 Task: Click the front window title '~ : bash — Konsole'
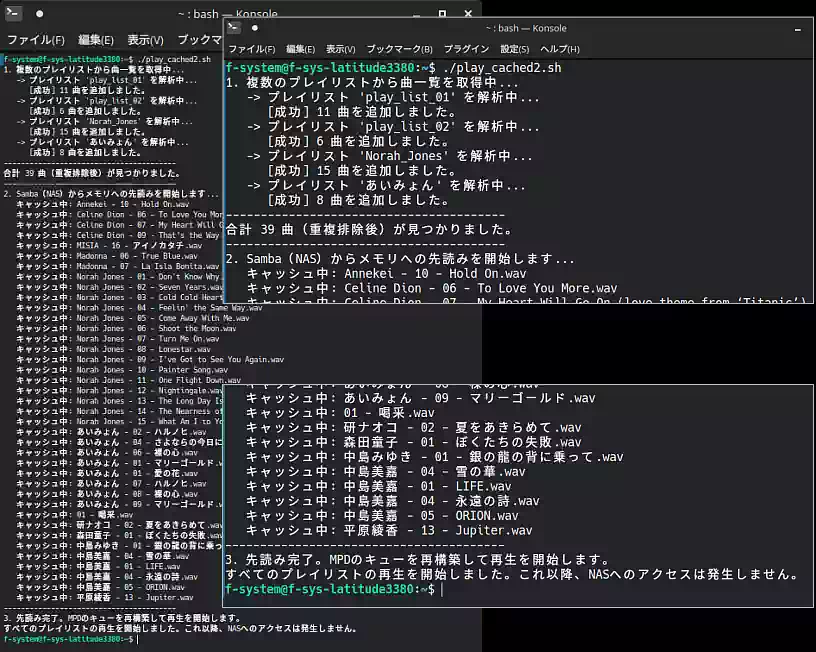click(x=526, y=28)
